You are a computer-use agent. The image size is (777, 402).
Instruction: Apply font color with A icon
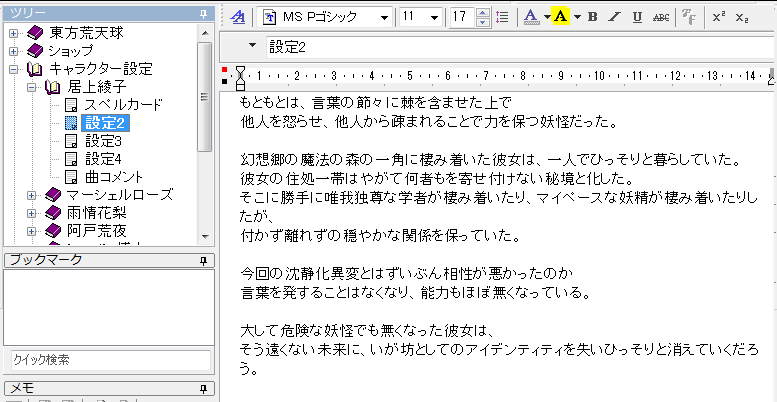click(531, 17)
